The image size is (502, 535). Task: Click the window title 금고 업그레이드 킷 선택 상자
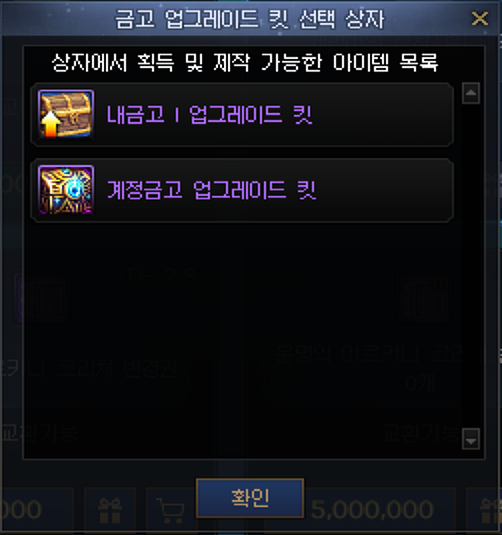250,19
